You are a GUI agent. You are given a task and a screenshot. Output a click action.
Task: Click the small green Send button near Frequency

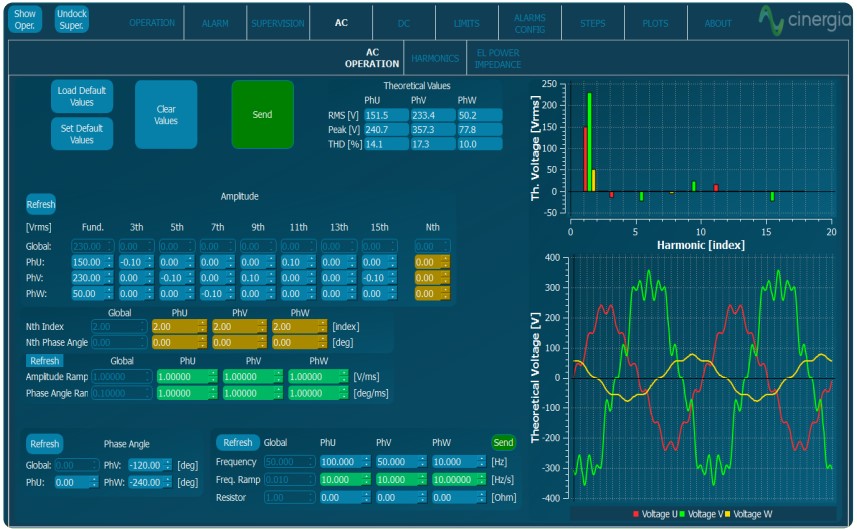point(503,442)
